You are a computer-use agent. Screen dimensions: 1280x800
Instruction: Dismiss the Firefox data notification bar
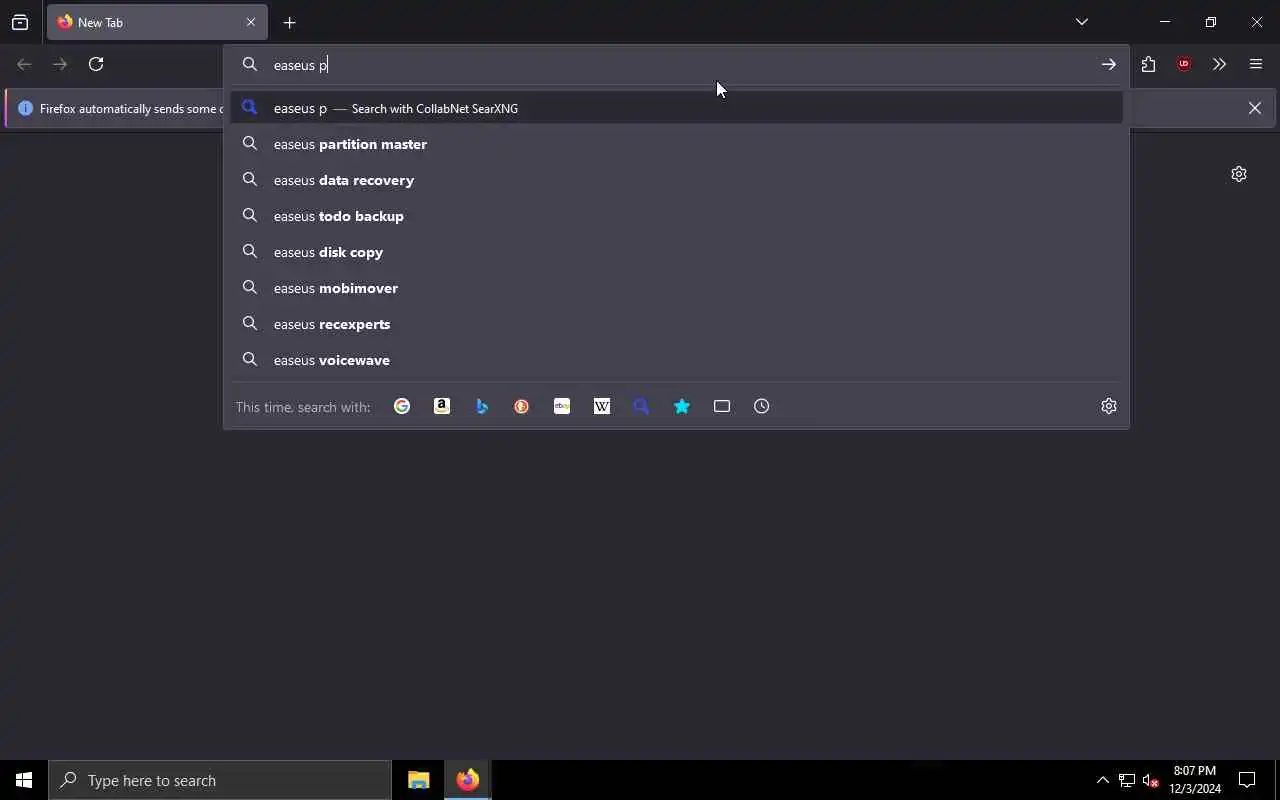1255,108
